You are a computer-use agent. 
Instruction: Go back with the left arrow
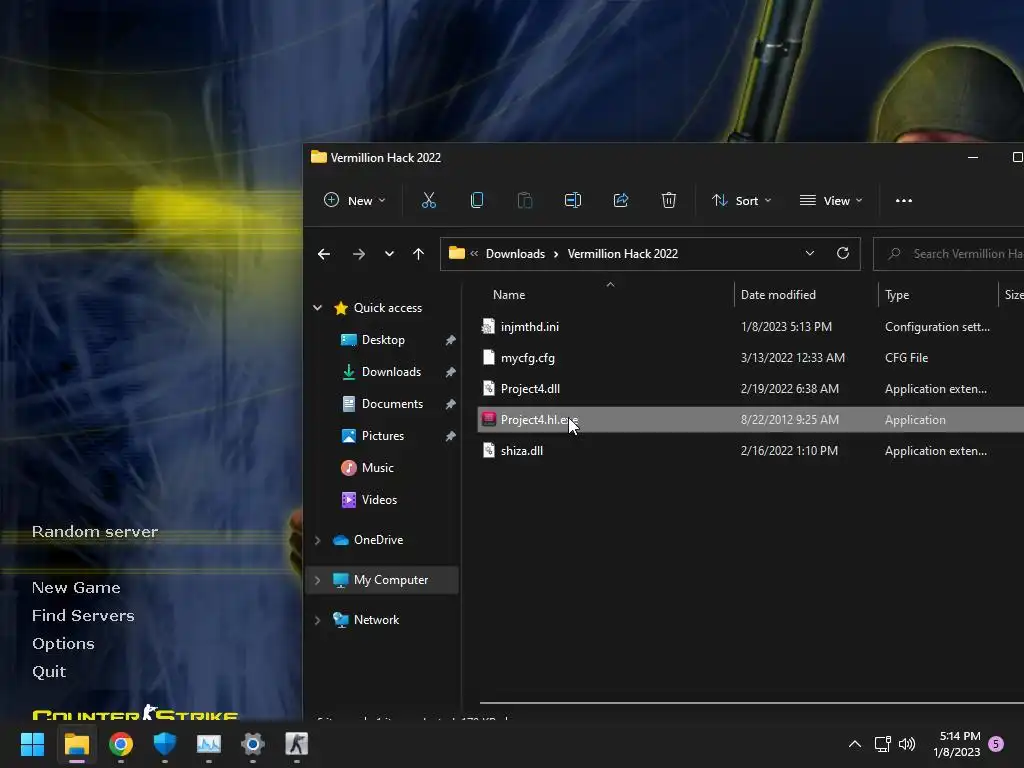(324, 254)
